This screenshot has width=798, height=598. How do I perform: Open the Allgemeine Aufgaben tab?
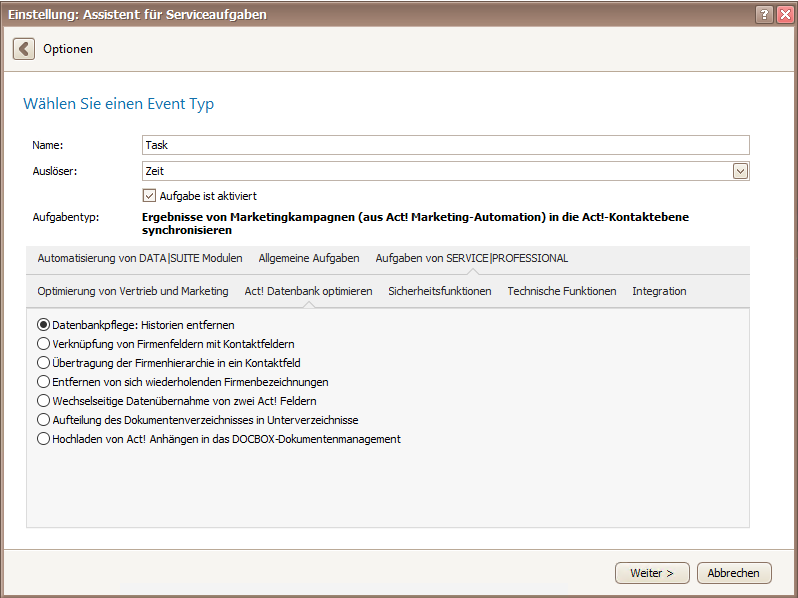[x=309, y=259]
